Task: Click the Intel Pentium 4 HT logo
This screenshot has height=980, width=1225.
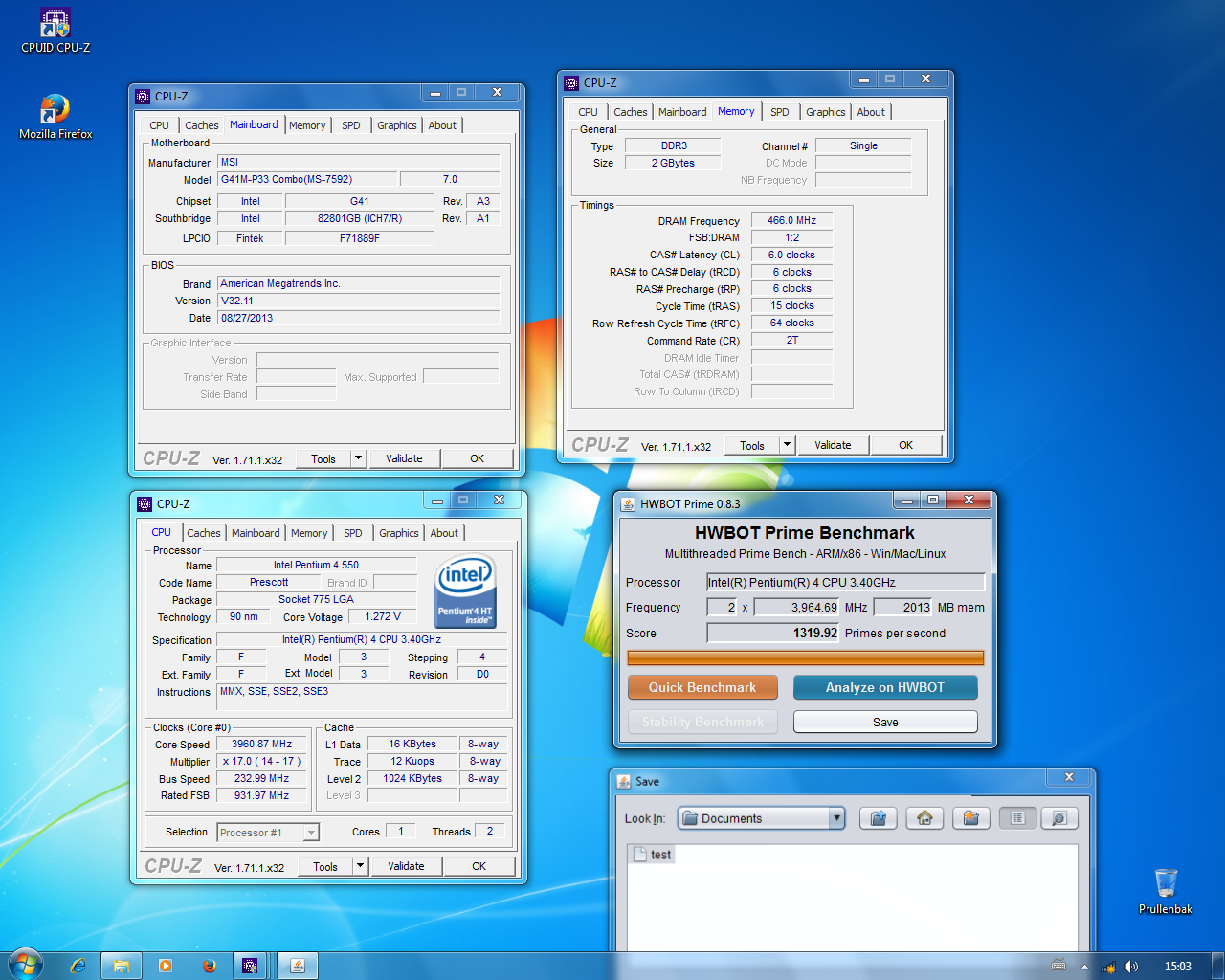Action: (x=465, y=591)
